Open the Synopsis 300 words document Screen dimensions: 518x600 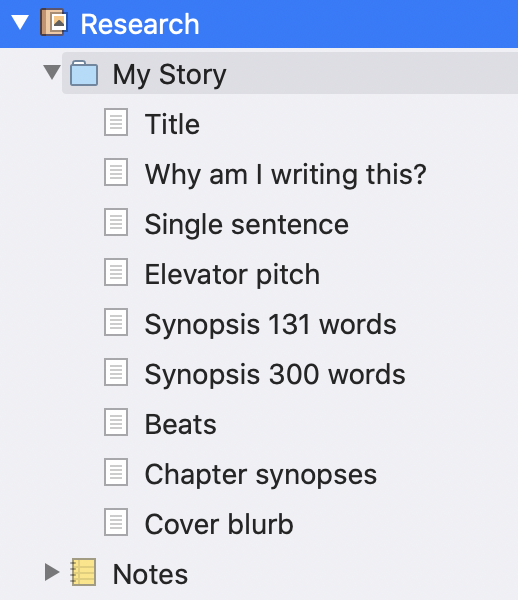275,375
